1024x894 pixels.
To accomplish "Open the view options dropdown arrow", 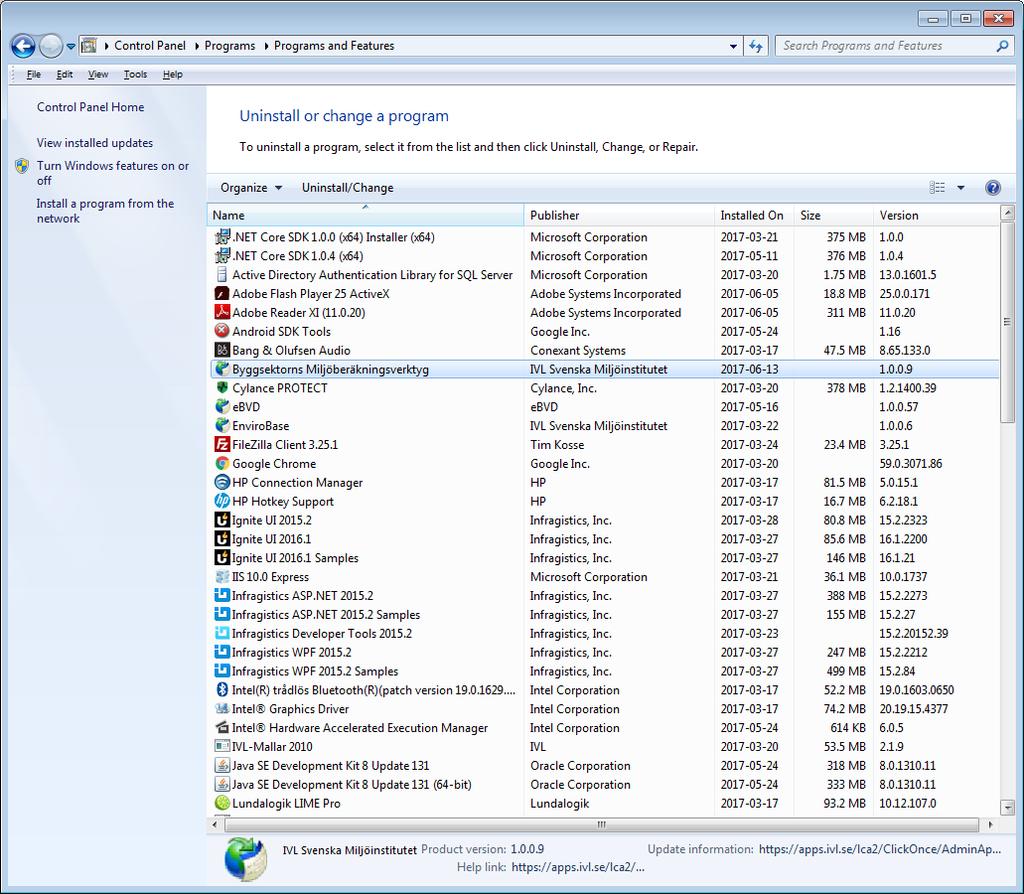I will (961, 188).
